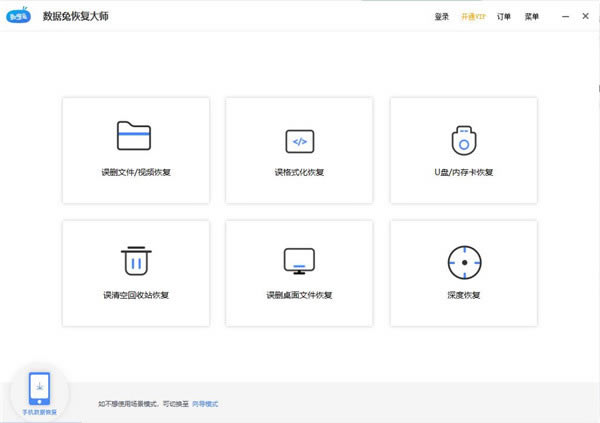This screenshot has height=423, width=600.
Task: Open the 菜单 menu
Action: tap(532, 17)
